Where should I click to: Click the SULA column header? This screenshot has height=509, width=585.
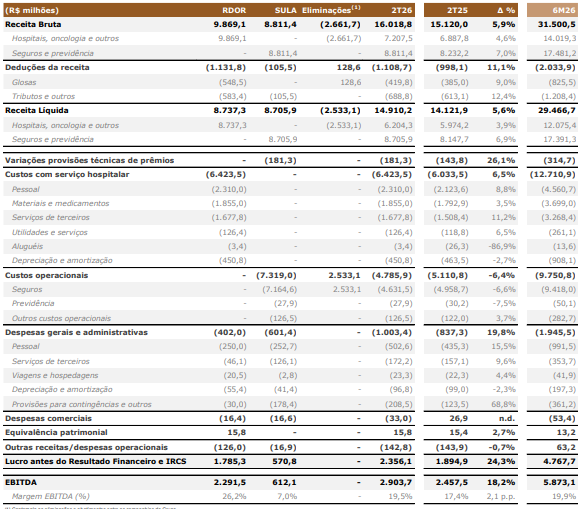285,10
